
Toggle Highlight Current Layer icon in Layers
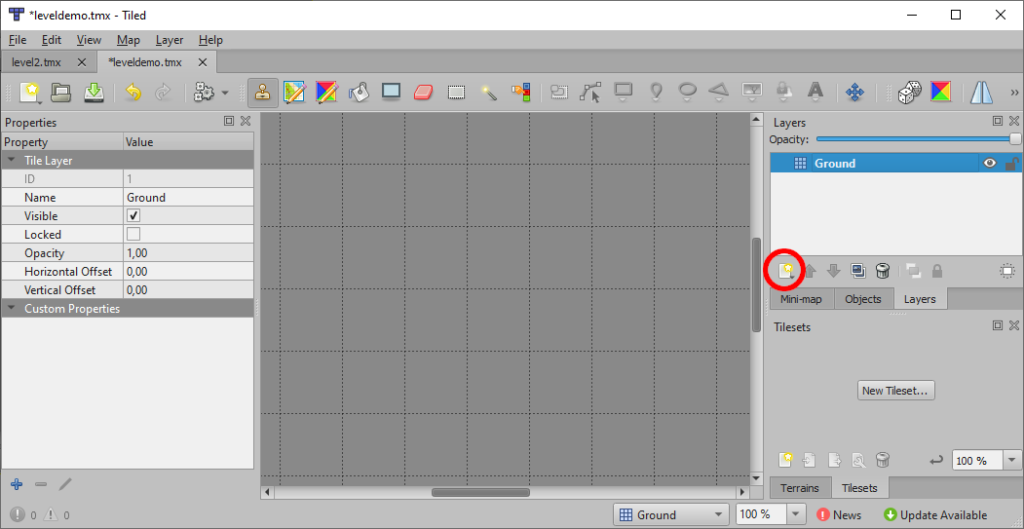(x=1008, y=271)
